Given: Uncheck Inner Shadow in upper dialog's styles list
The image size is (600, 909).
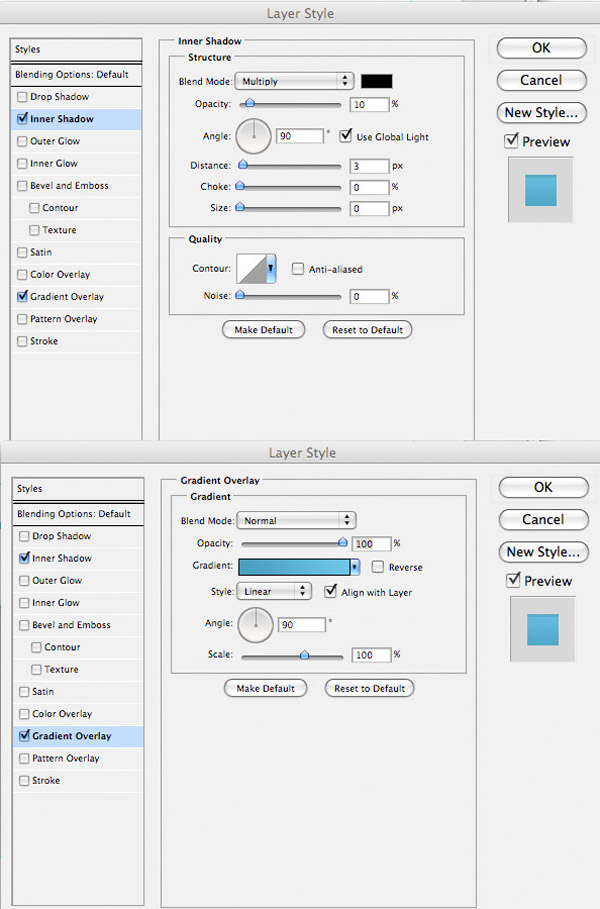Looking at the screenshot, I should (22, 119).
